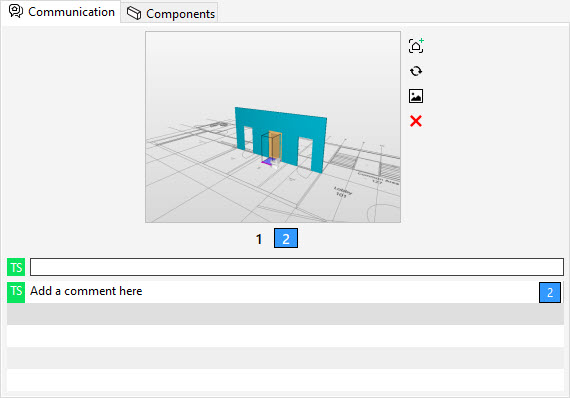Image resolution: width=570 pixels, height=398 pixels.
Task: Delete the viewpoint with the red X icon
Action: click(416, 121)
